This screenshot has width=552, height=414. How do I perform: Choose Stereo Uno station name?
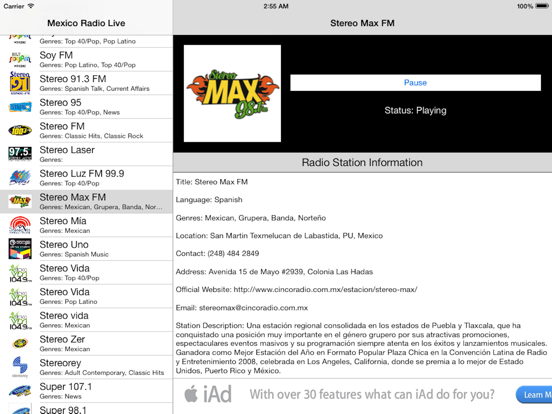pyautogui.click(x=64, y=244)
